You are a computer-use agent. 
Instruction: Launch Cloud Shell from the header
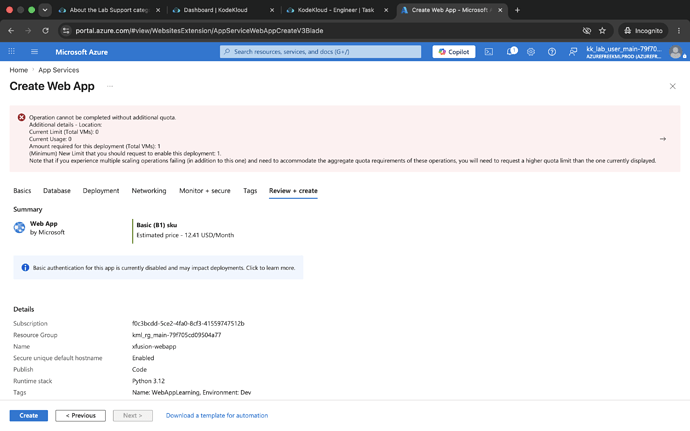point(489,52)
